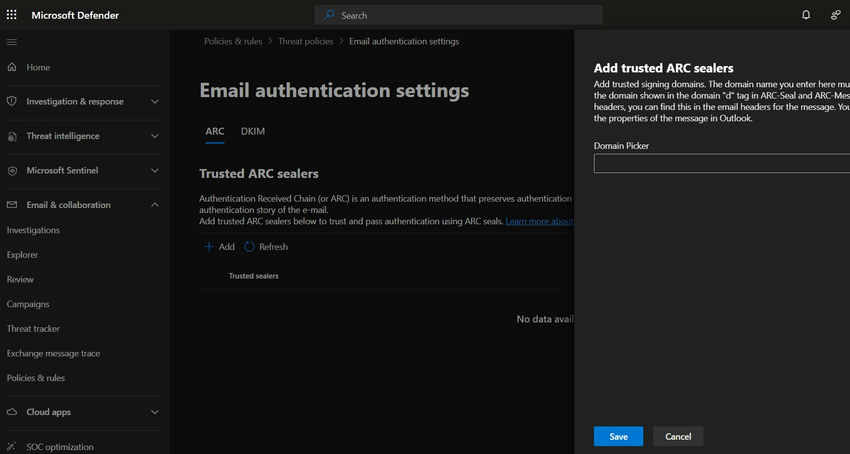Collapse the navigation hamburger menu

[x=11, y=42]
